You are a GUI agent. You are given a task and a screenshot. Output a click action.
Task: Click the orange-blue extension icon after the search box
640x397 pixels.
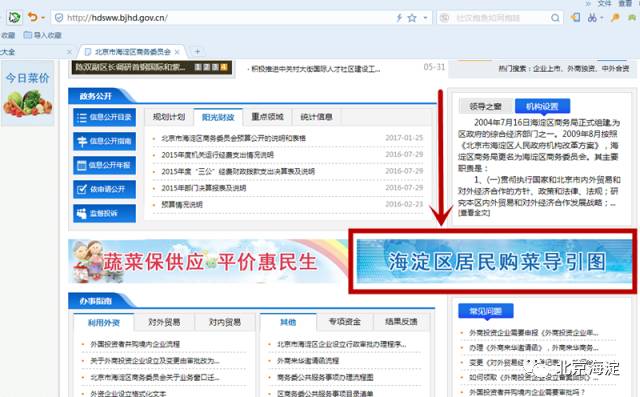coord(576,18)
